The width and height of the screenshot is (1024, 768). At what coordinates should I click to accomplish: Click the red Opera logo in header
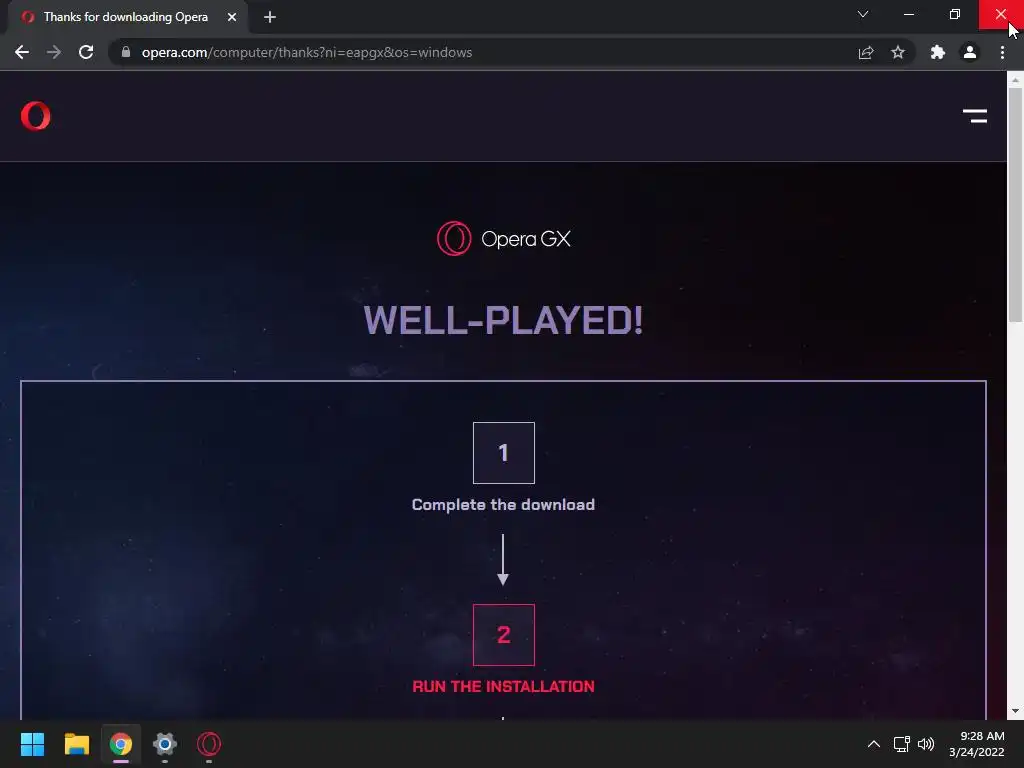(35, 116)
